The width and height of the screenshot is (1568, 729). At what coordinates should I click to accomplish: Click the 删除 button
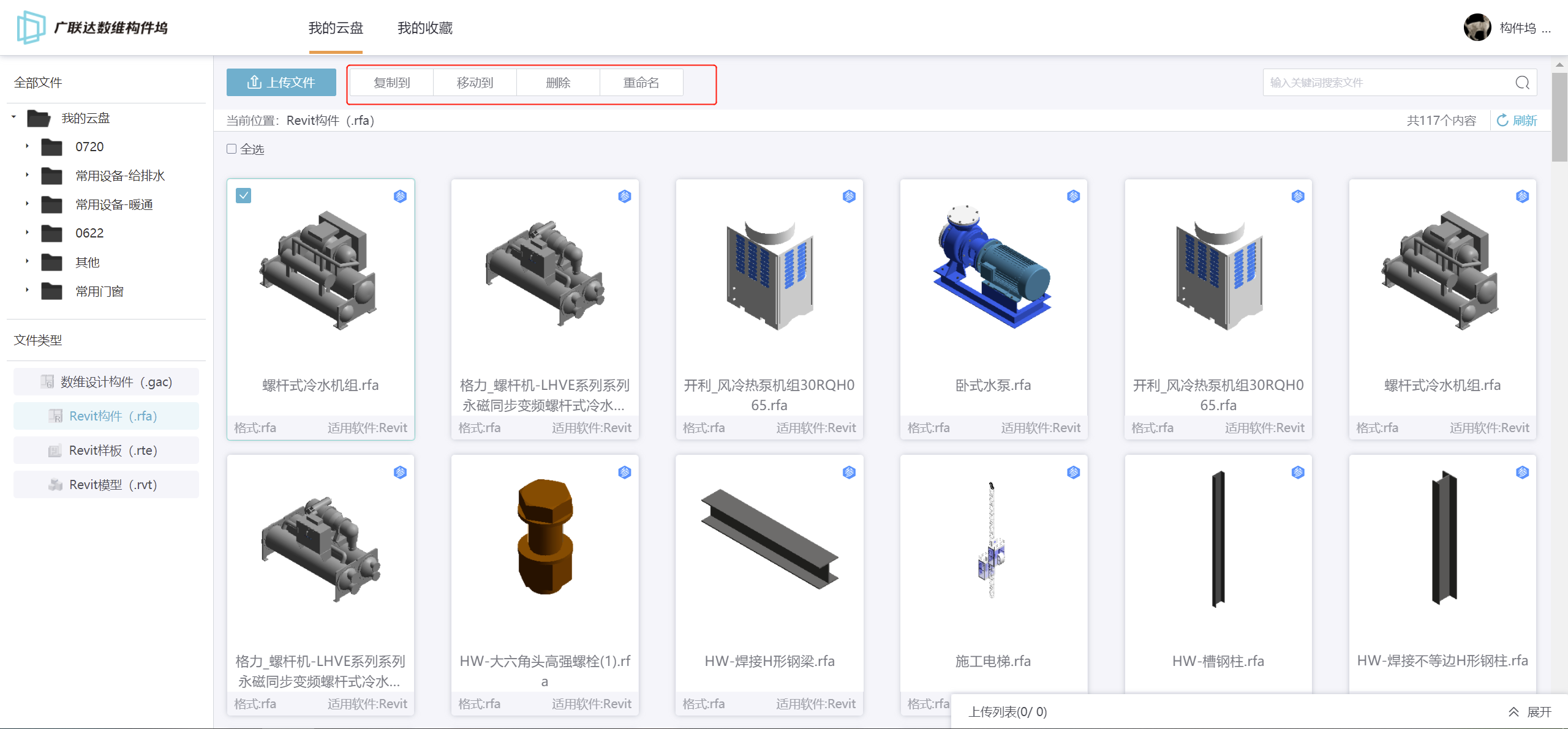coord(558,83)
